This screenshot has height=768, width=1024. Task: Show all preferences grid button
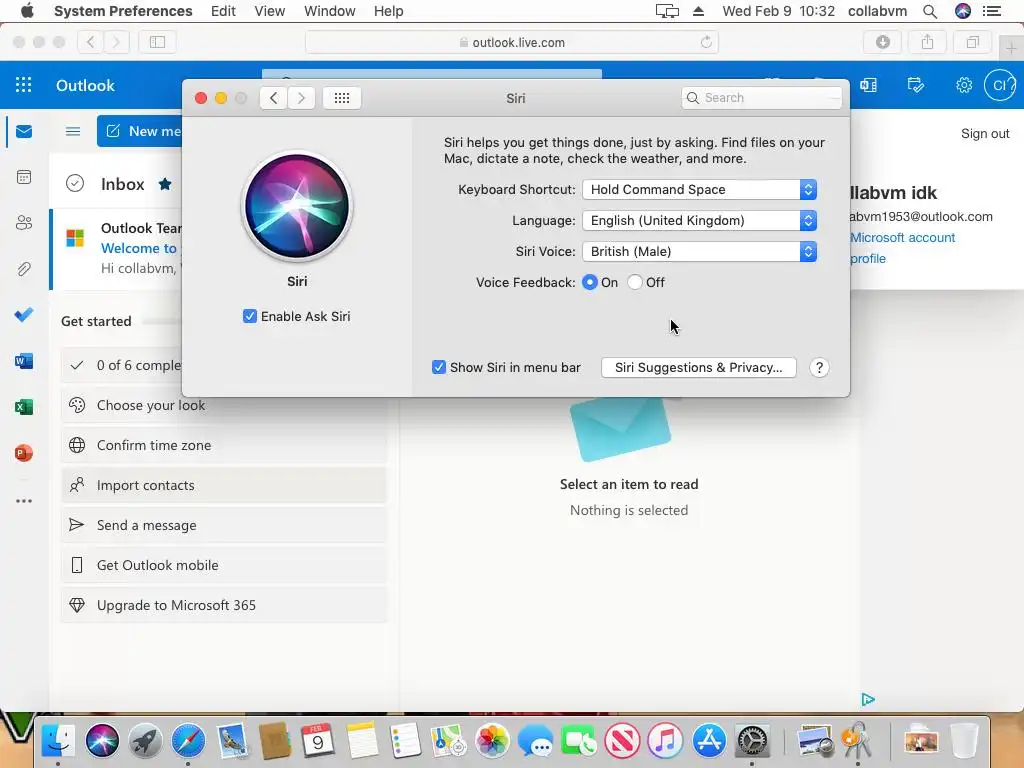[x=342, y=98]
